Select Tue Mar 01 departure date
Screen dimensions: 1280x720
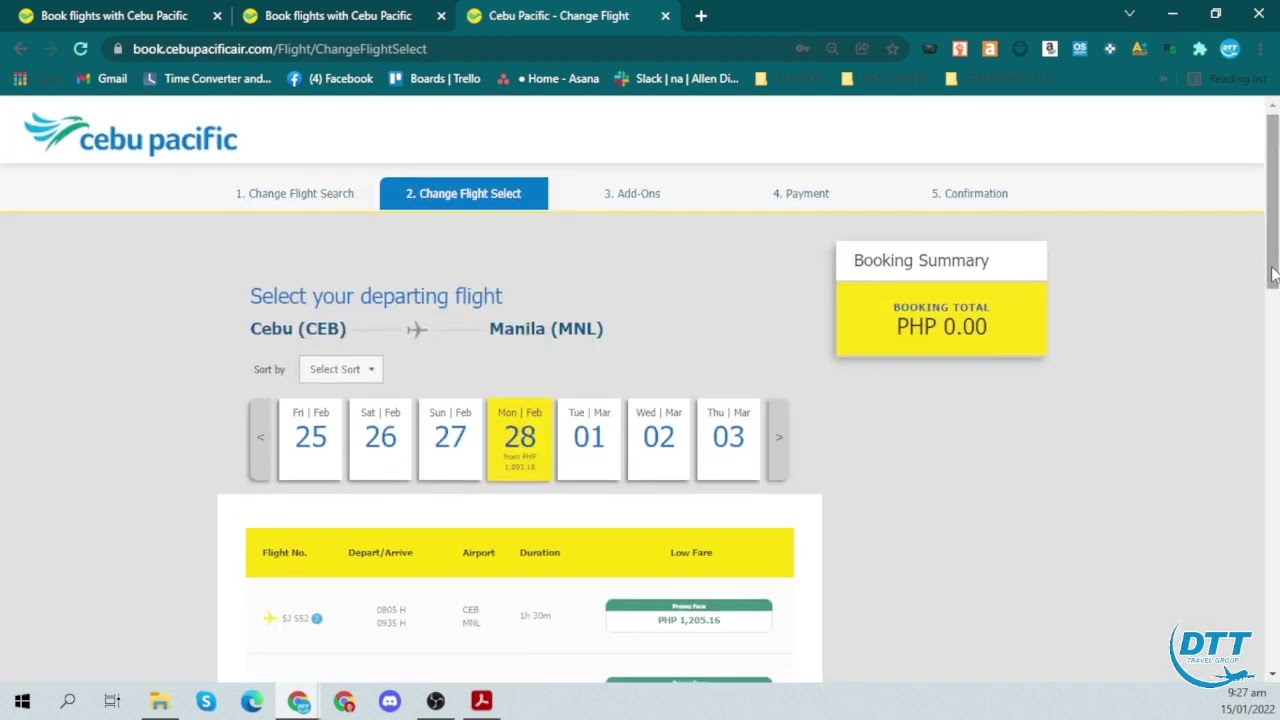[x=589, y=439]
